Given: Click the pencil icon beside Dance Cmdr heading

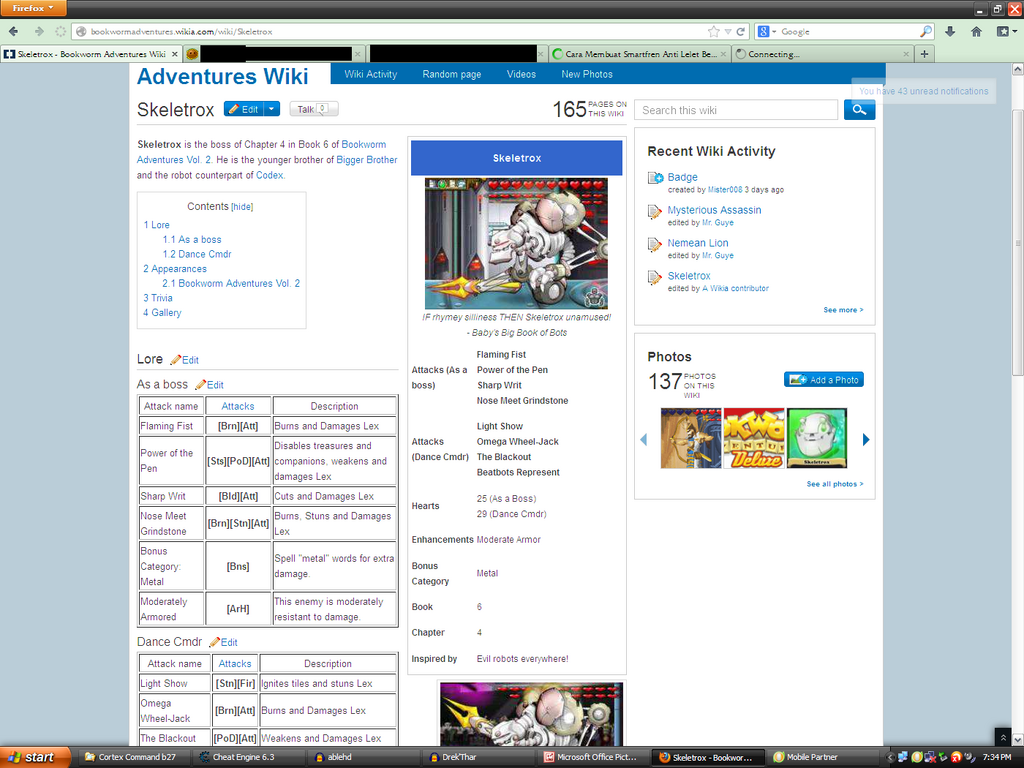Looking at the screenshot, I should point(214,642).
